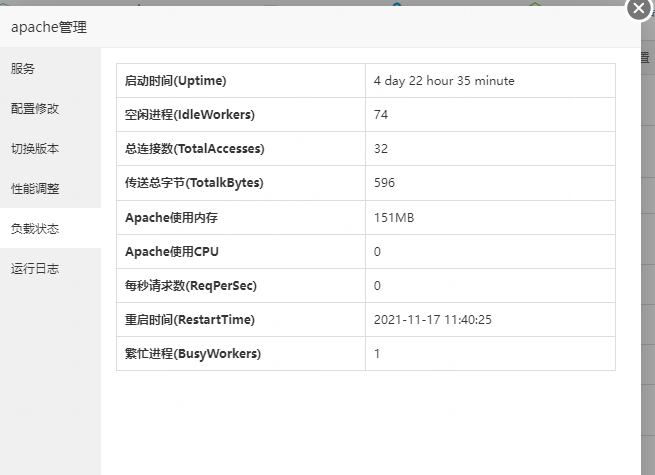Select the ReqPerSec value 0
655x475 pixels.
tap(377, 286)
